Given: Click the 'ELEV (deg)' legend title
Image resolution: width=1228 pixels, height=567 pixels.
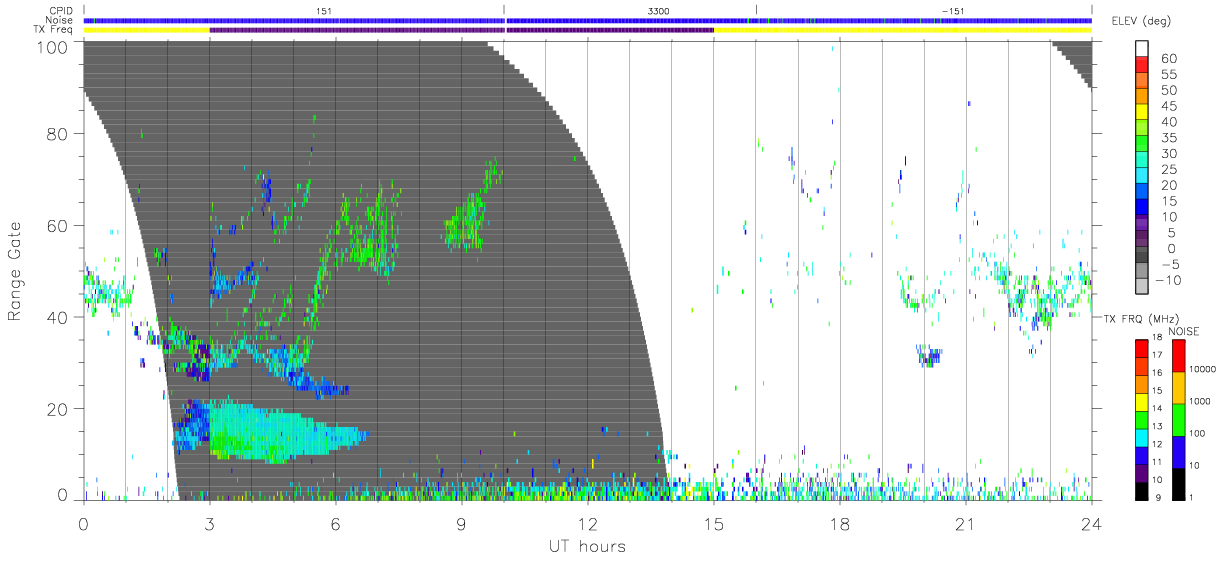Looking at the screenshot, I should click(x=1141, y=21).
